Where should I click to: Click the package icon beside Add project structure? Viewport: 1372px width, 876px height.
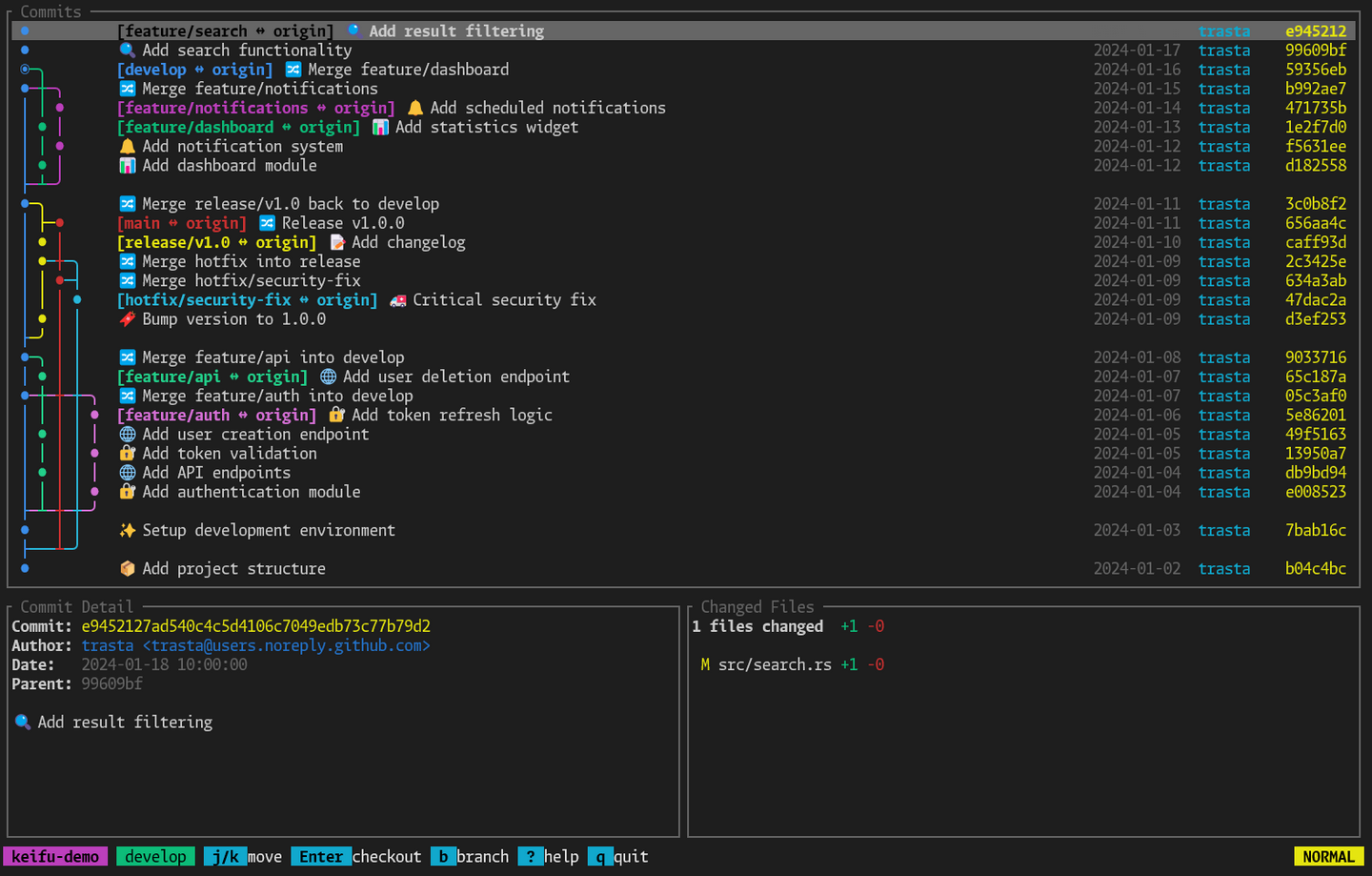(127, 568)
